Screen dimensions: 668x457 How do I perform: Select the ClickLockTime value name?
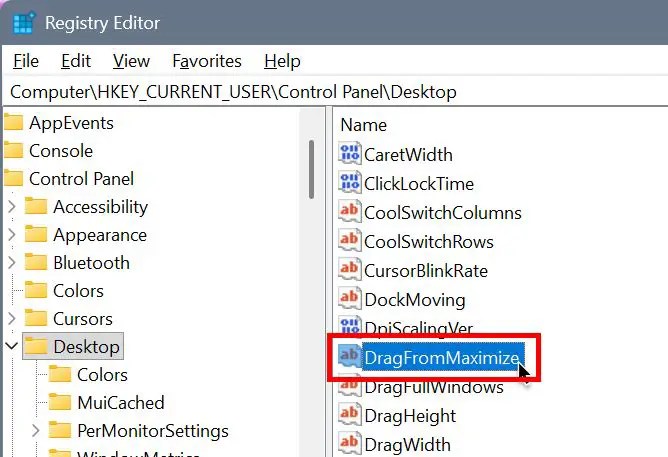[x=419, y=184]
